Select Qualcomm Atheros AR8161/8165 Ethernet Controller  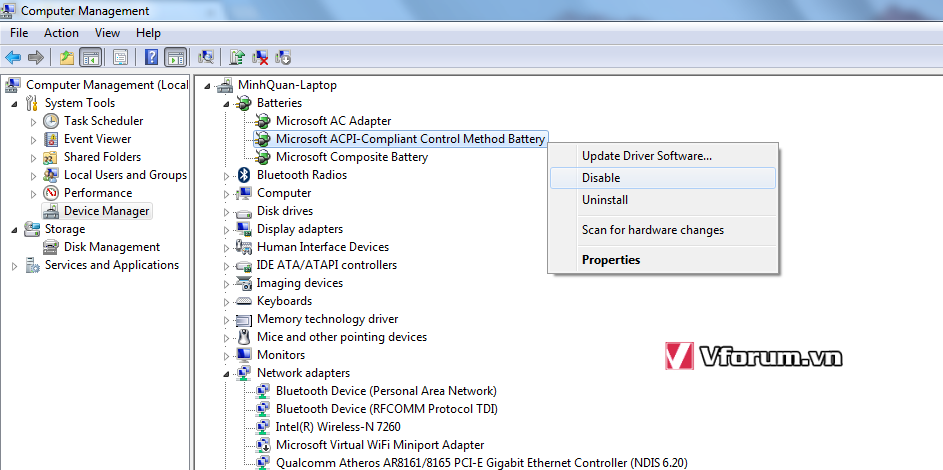pos(481,463)
